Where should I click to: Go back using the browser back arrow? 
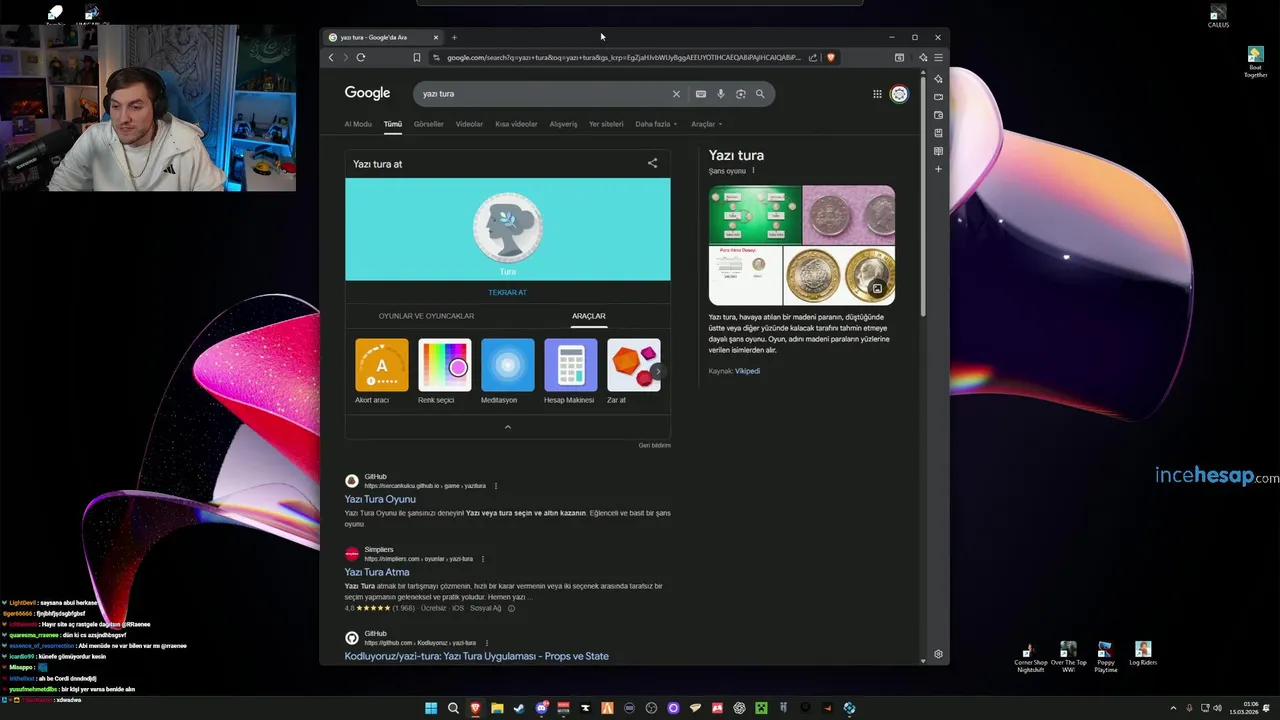(x=331, y=57)
